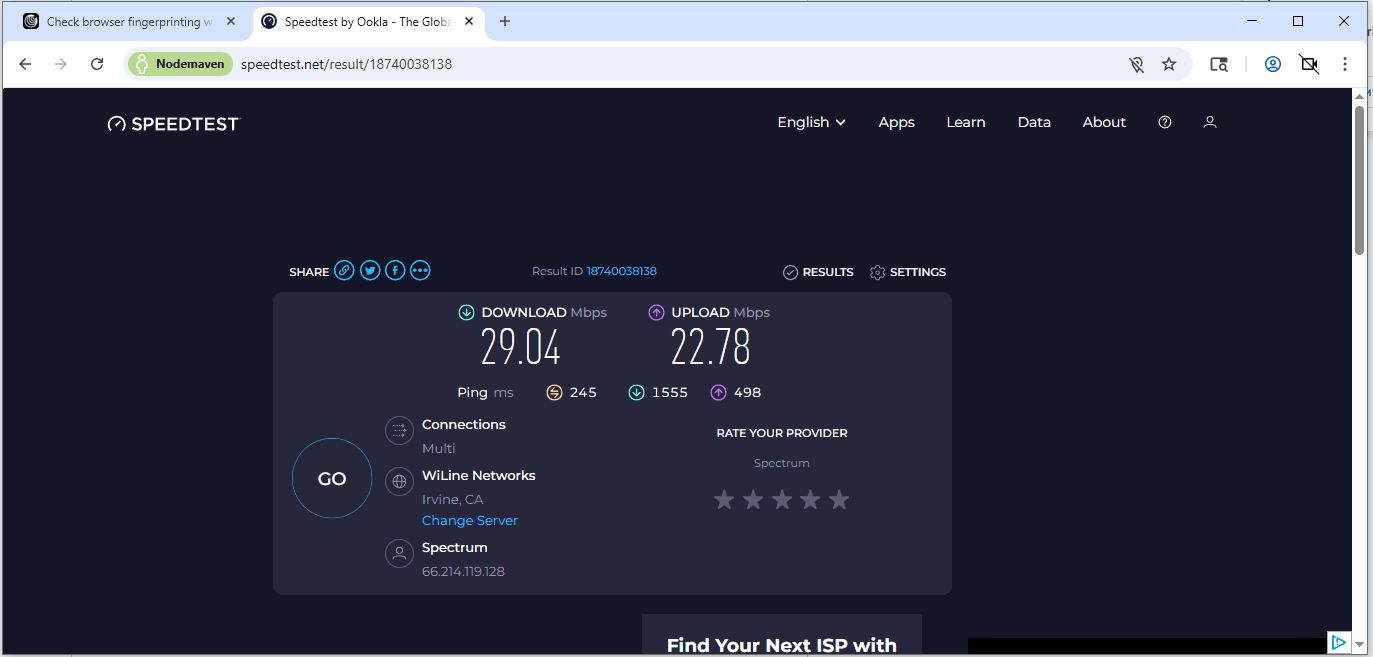Share result on Facebook icon

click(395, 271)
